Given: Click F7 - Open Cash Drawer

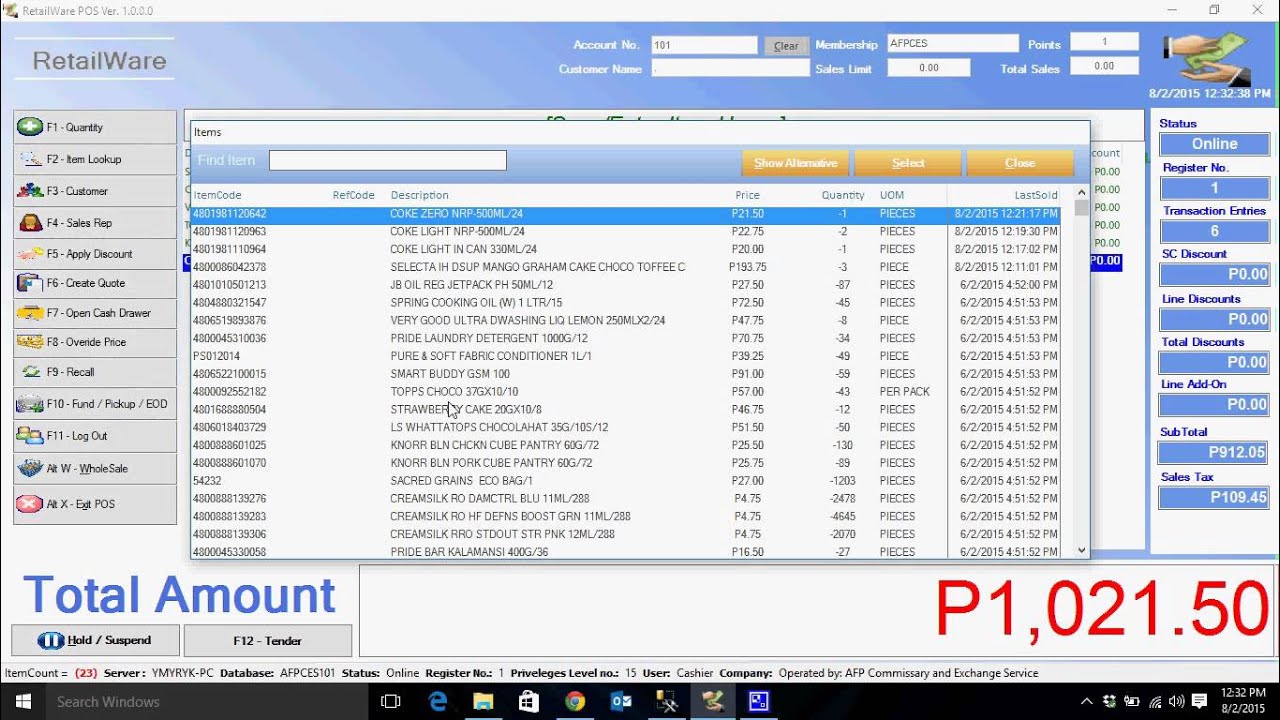Looking at the screenshot, I should pos(95,313).
